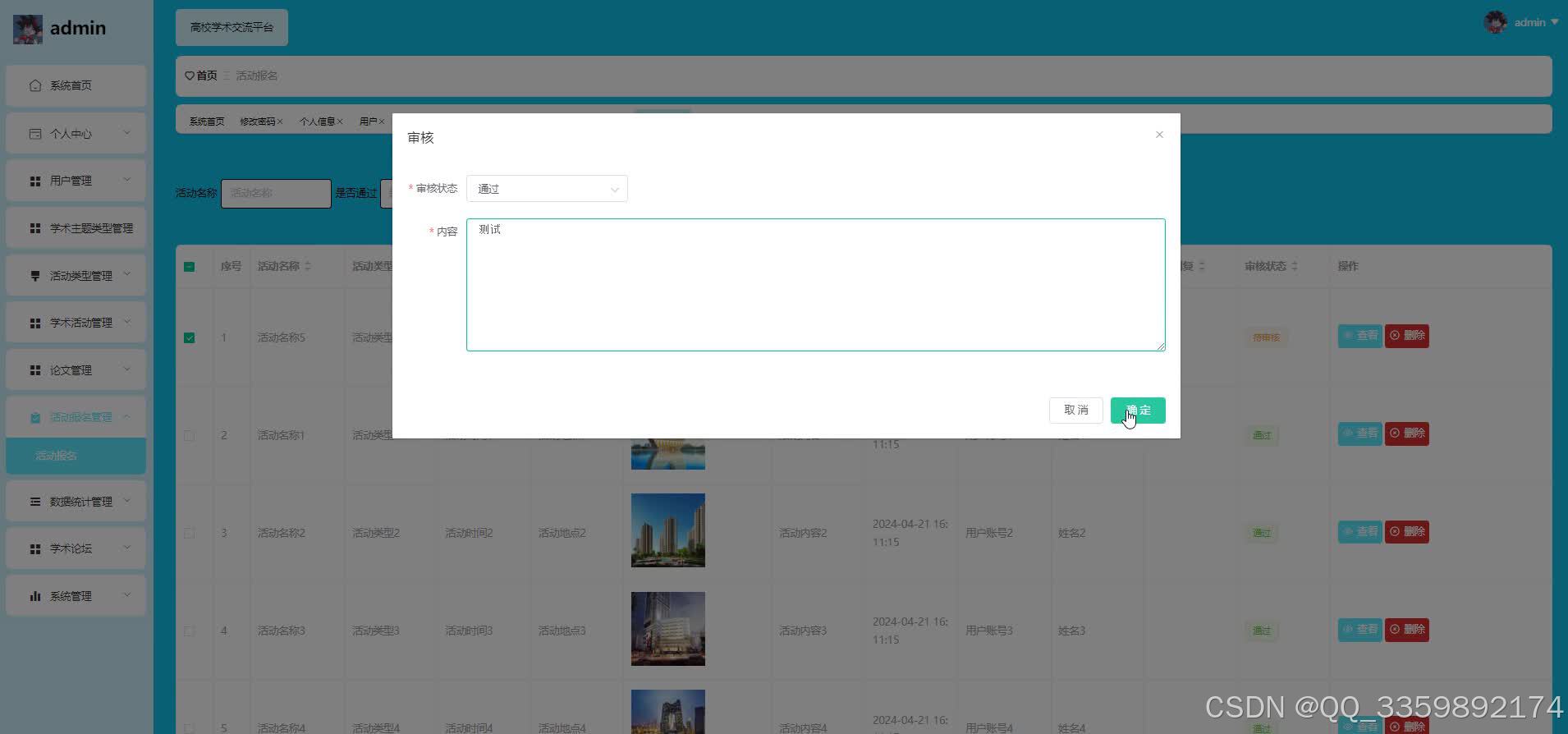This screenshot has height=734, width=1568.
Task: Click grid icon beside 学术活动管理
Action: (x=35, y=323)
